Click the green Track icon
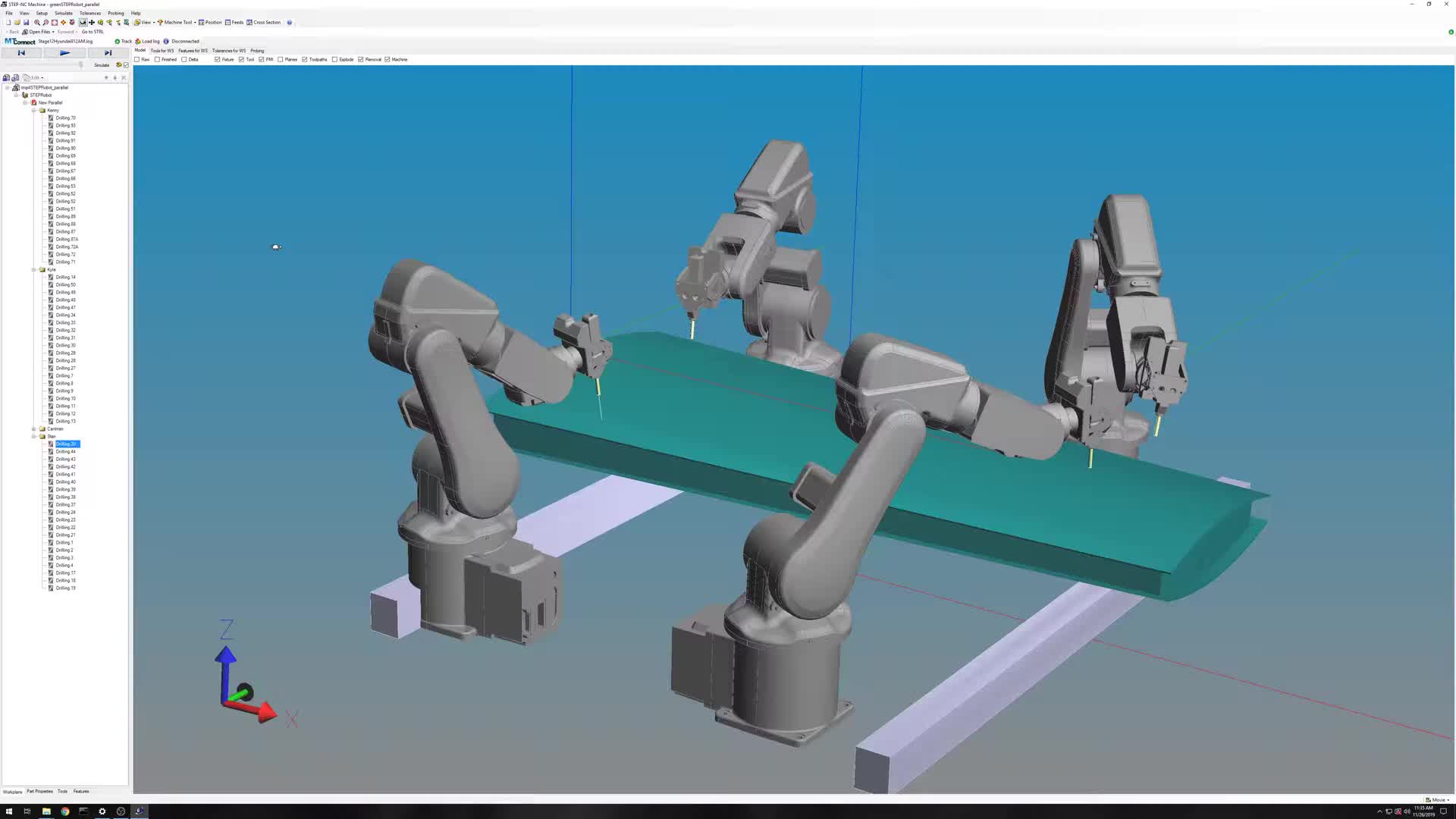The image size is (1456, 819). tap(117, 41)
